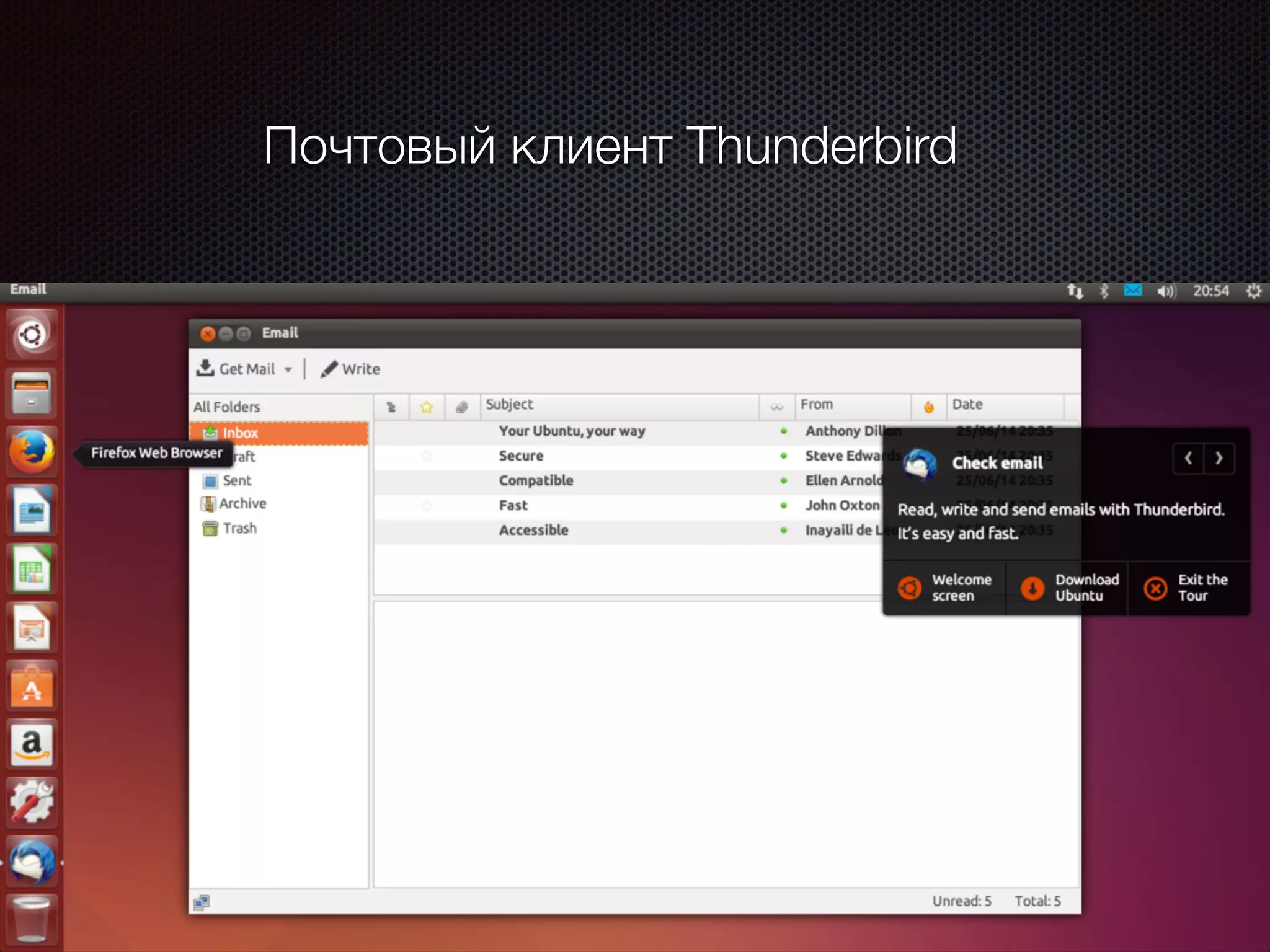The image size is (1270, 952).
Task: Click the thread column header icon
Action: [x=391, y=407]
